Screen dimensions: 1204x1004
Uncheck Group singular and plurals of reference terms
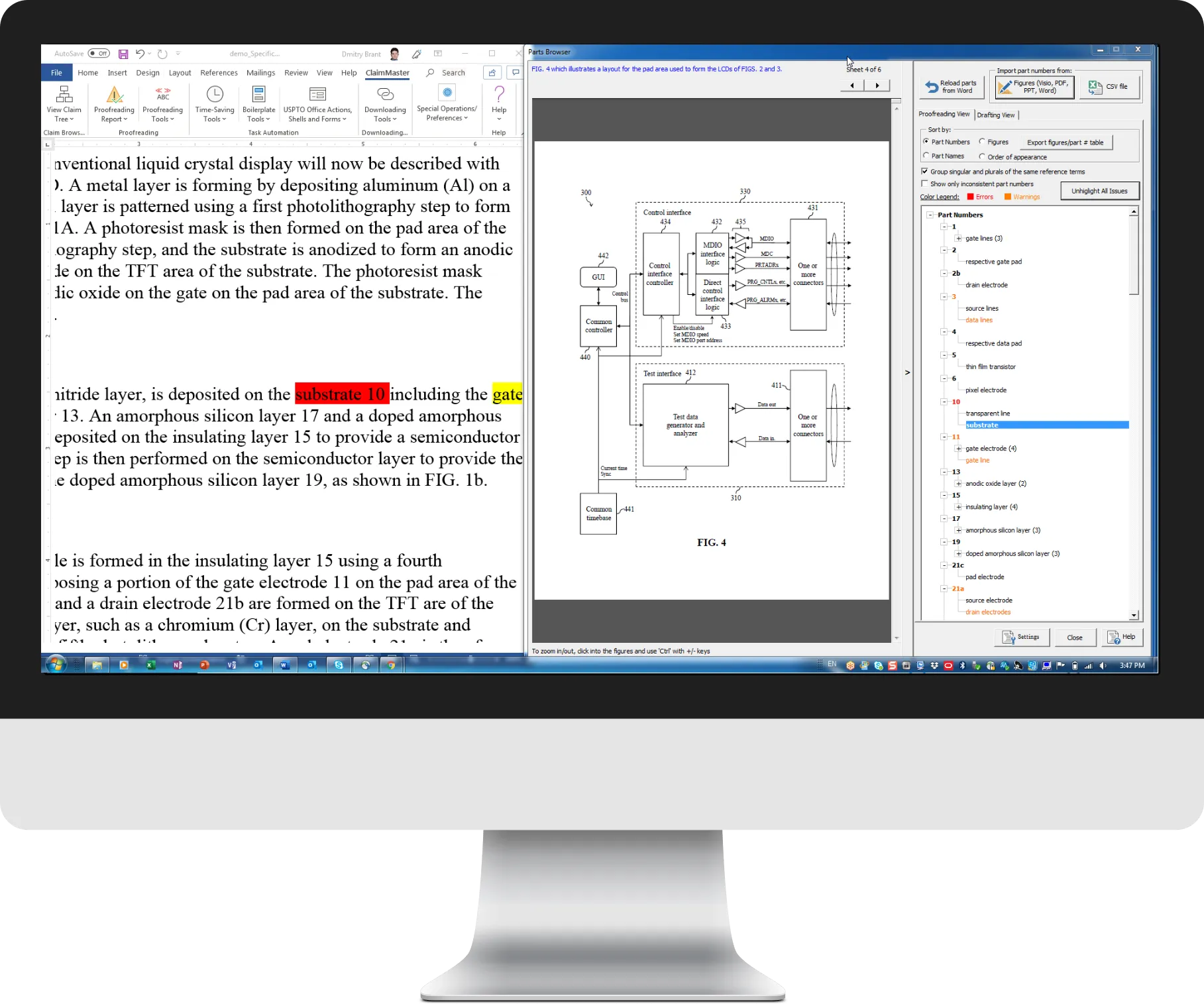tap(924, 171)
